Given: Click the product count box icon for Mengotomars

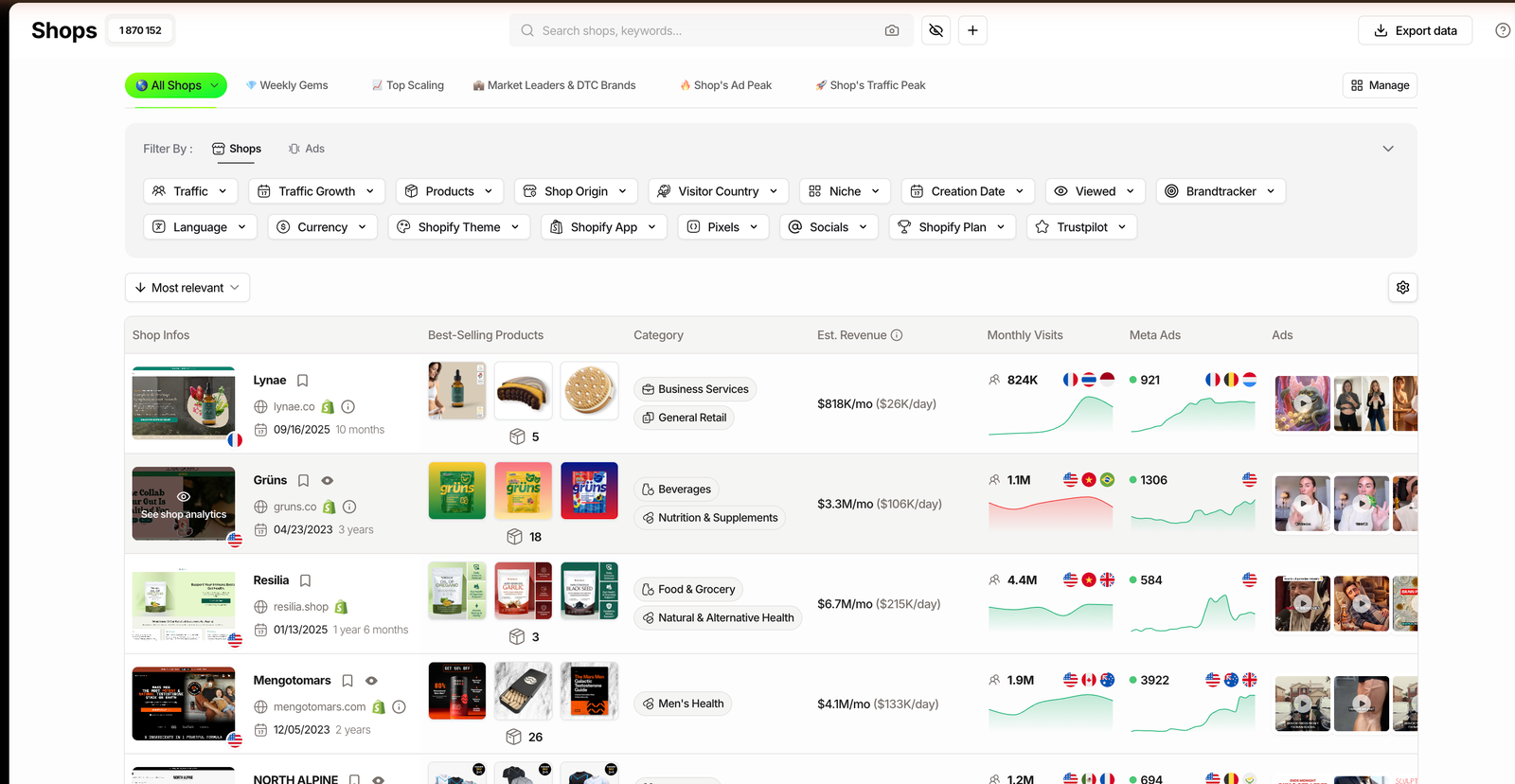Looking at the screenshot, I should (x=514, y=737).
